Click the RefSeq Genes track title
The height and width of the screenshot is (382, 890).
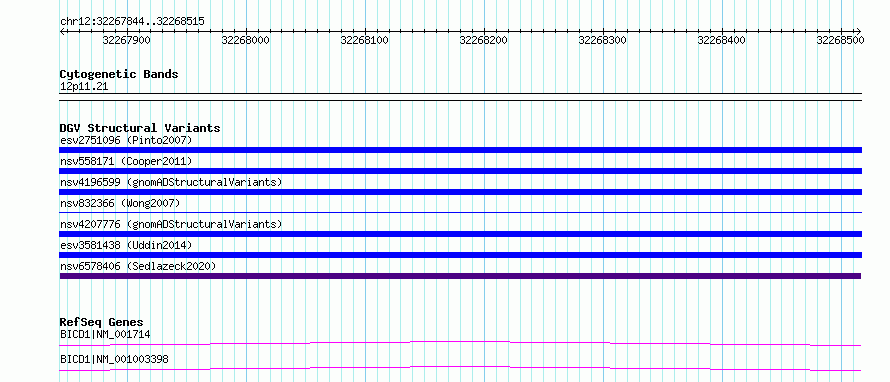pos(102,322)
